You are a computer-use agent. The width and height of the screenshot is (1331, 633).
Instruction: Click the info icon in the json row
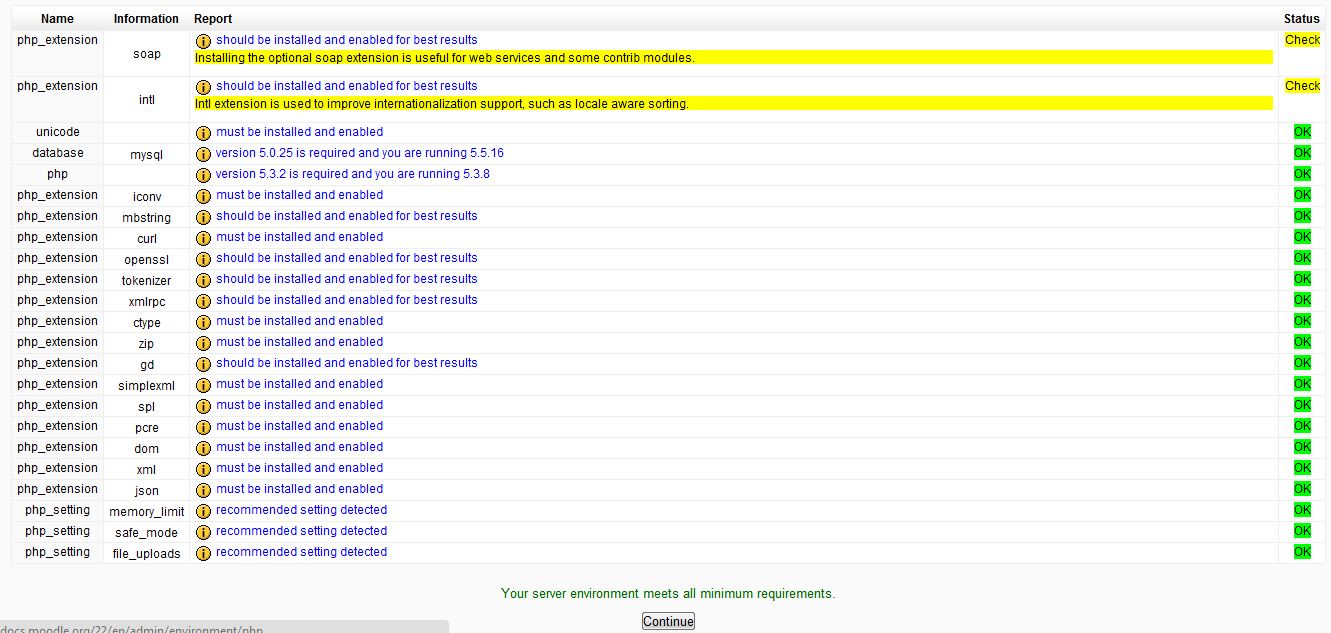click(204, 490)
